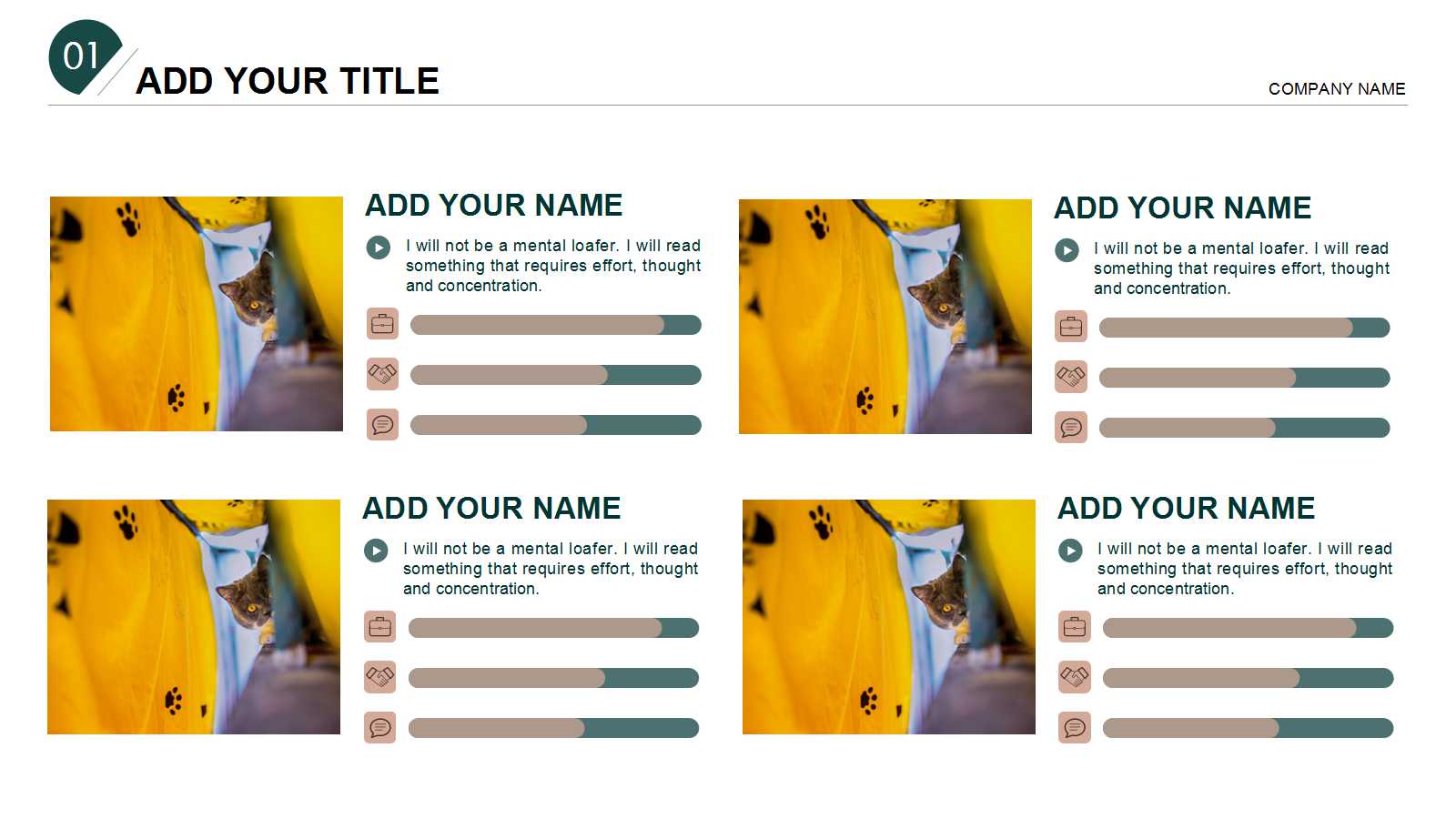Click the speech bubble icon in bottom-left card
This screenshot has height=819, width=1456.
[x=379, y=727]
